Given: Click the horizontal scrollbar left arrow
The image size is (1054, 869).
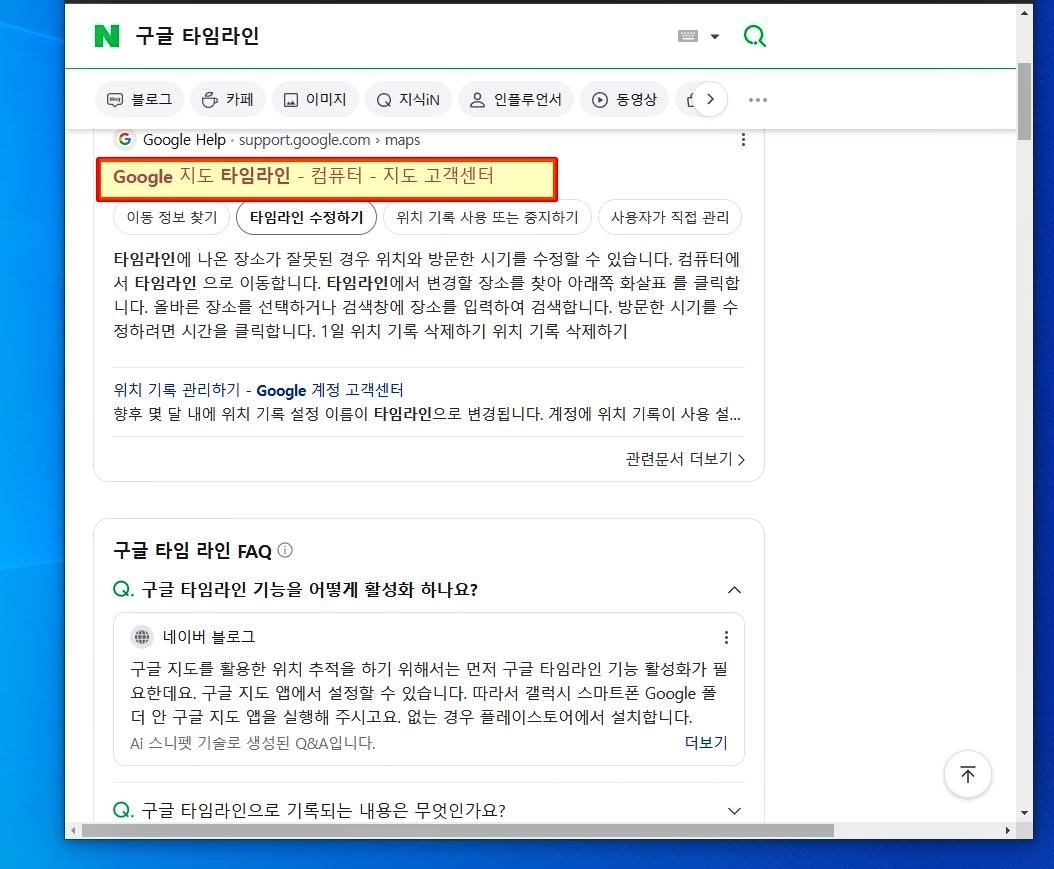Looking at the screenshot, I should [x=73, y=831].
